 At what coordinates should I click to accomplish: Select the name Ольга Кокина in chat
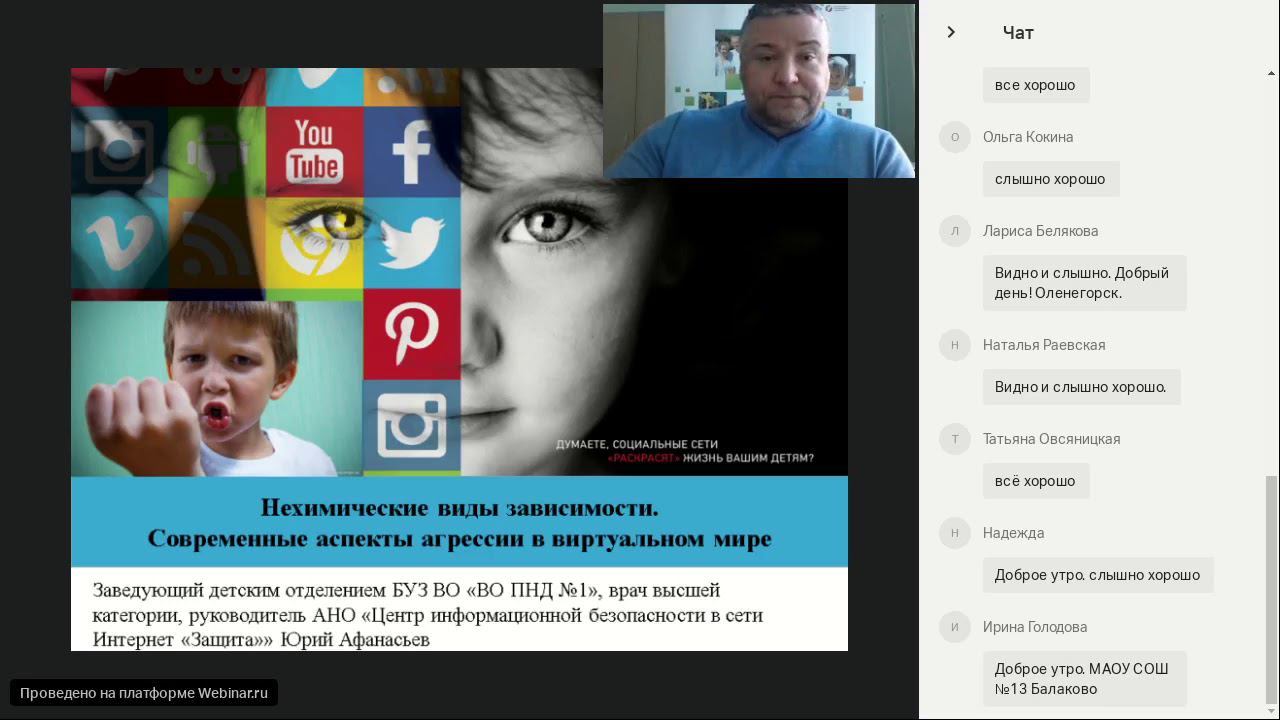1028,137
